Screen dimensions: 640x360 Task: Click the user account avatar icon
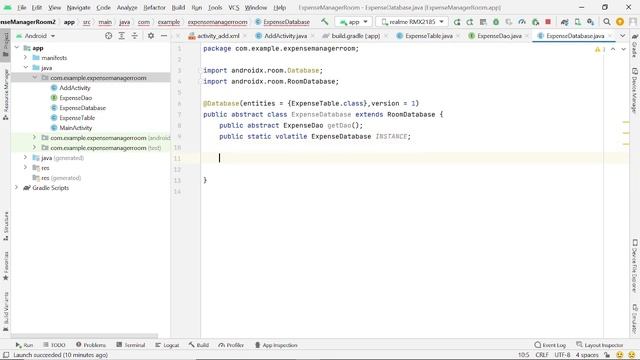tap(633, 22)
